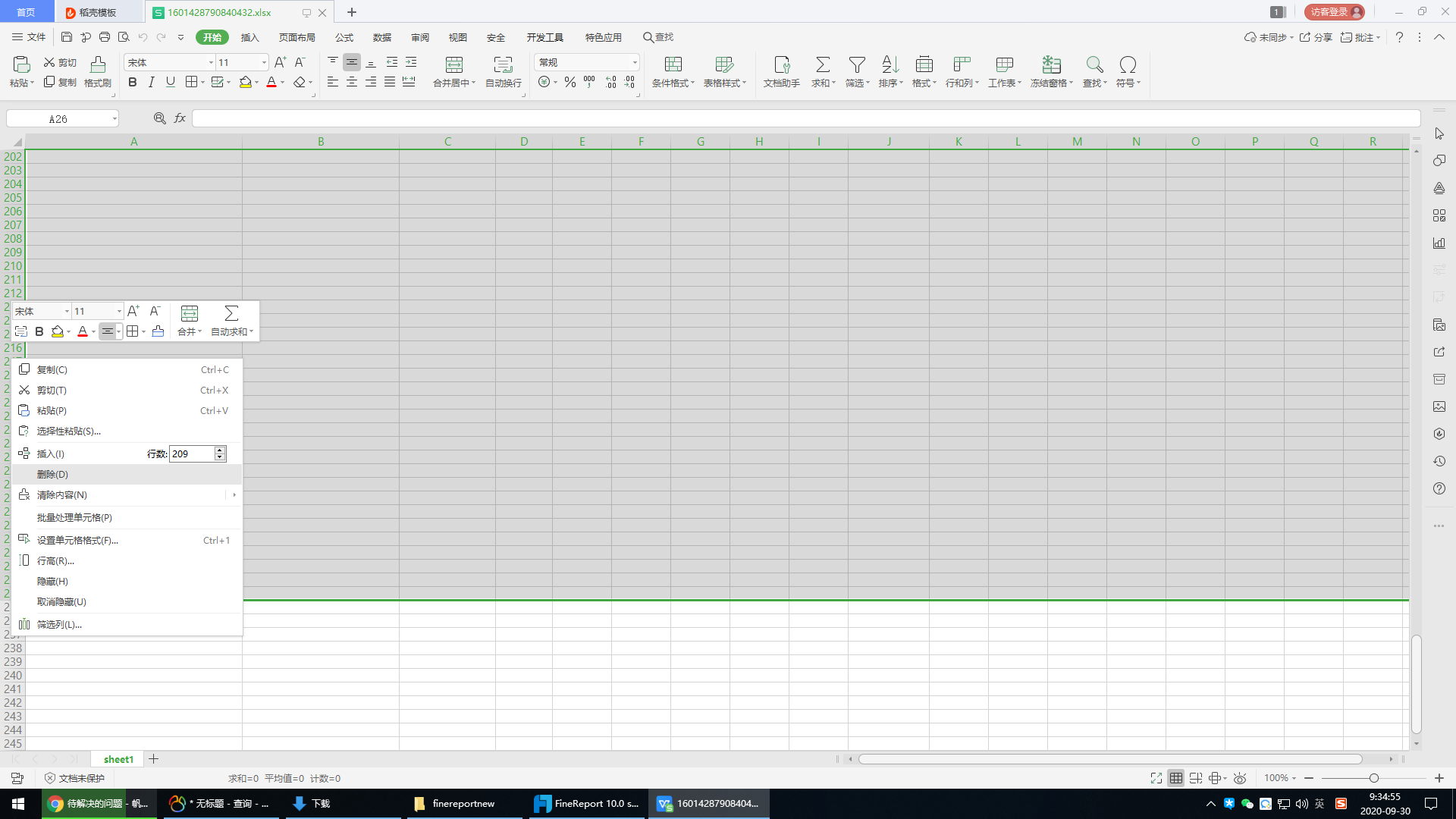This screenshot has width=1456, height=819.
Task: Click the Cut (剪切) ribbon button
Action: [x=60, y=62]
